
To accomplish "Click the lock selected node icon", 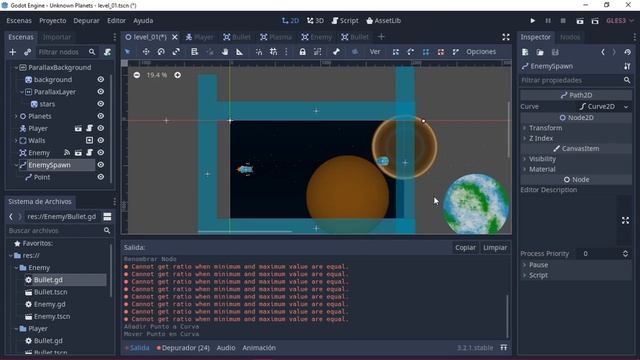I will click(x=302, y=52).
